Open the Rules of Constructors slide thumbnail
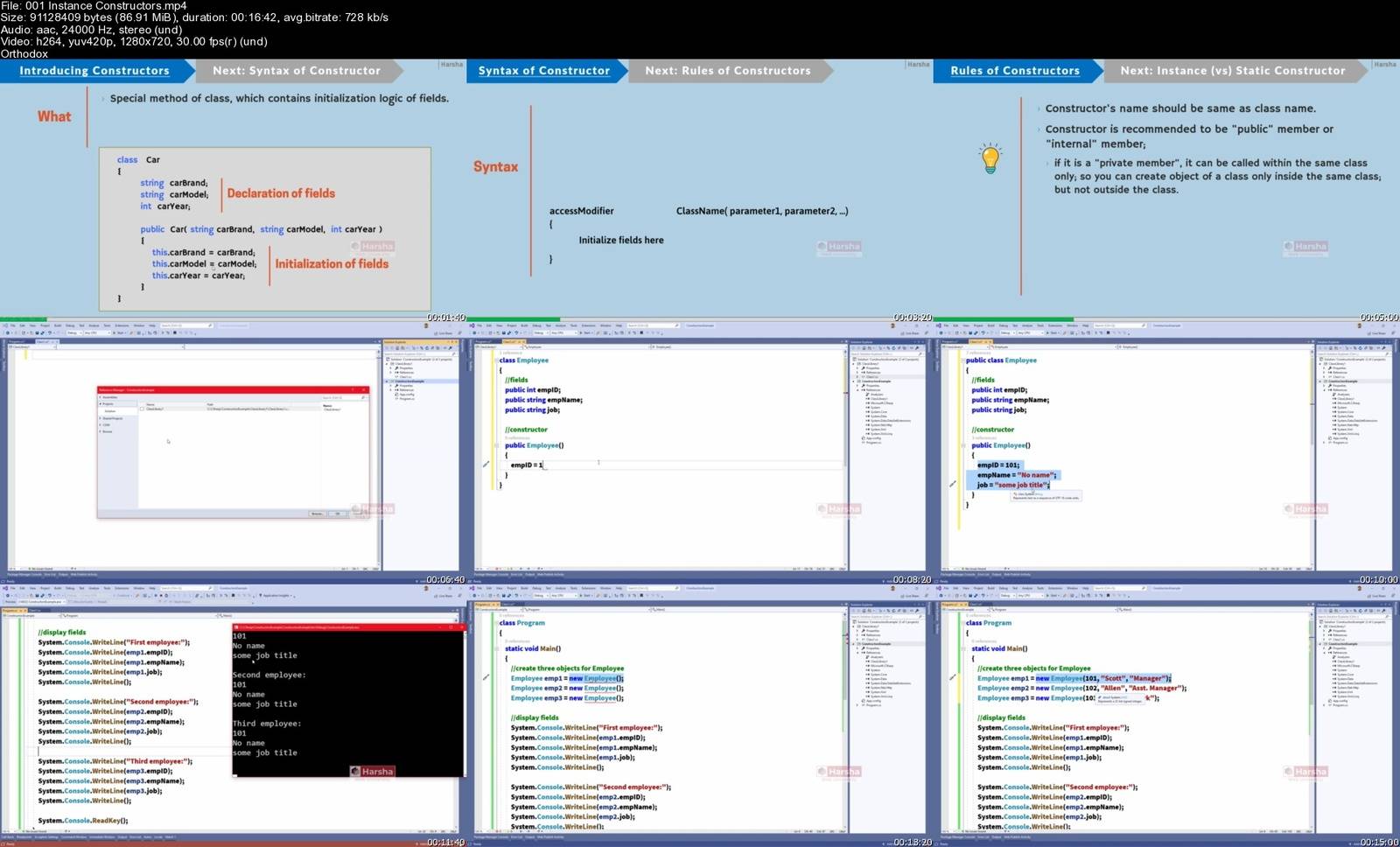Image resolution: width=1400 pixels, height=847 pixels. pos(1166,191)
